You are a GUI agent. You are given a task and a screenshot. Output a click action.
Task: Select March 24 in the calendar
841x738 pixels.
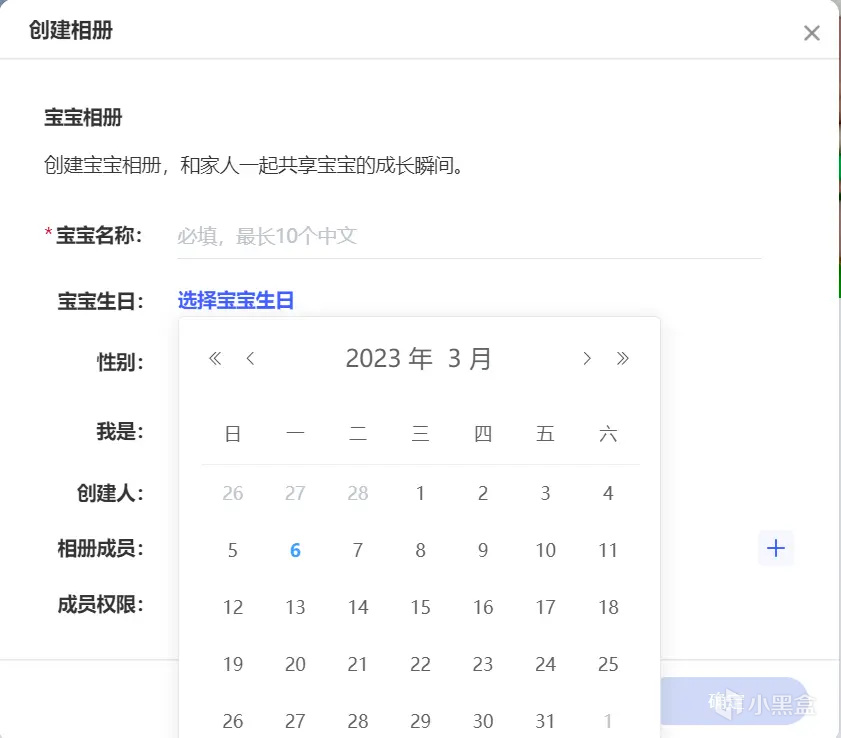(545, 665)
